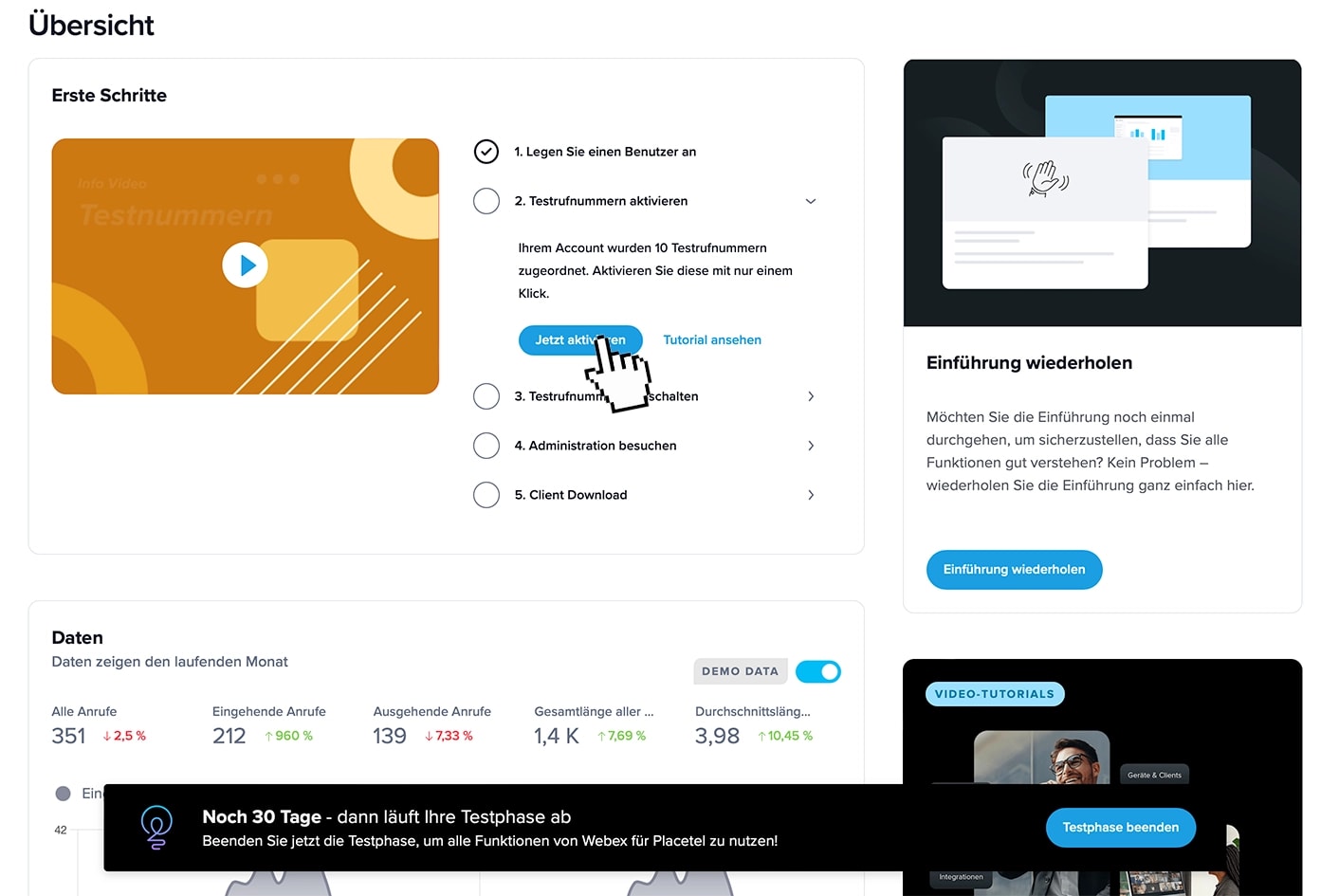1339x896 pixels.
Task: Click the lightbulb icon in trial banner
Action: 156,827
